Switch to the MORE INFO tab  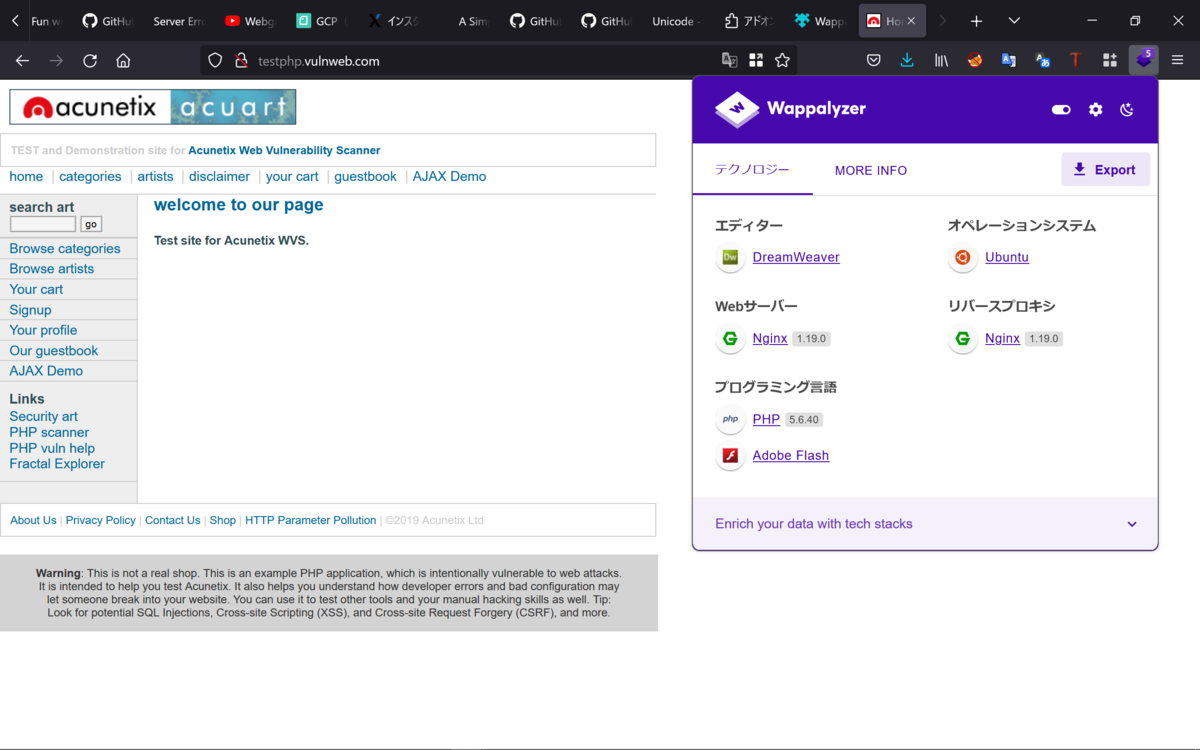click(871, 171)
